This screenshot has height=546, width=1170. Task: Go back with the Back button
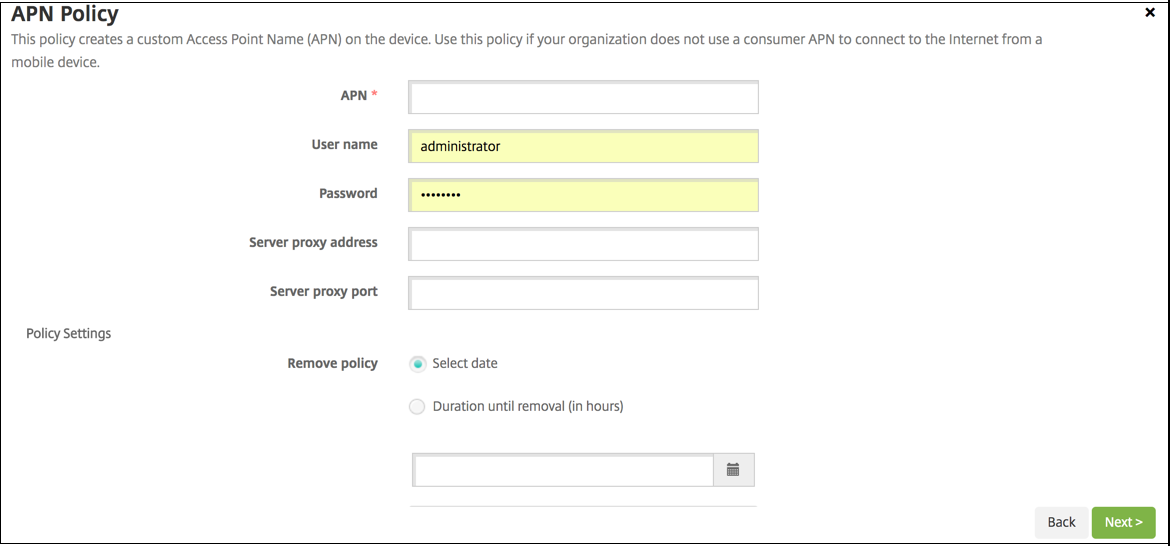point(1061,522)
